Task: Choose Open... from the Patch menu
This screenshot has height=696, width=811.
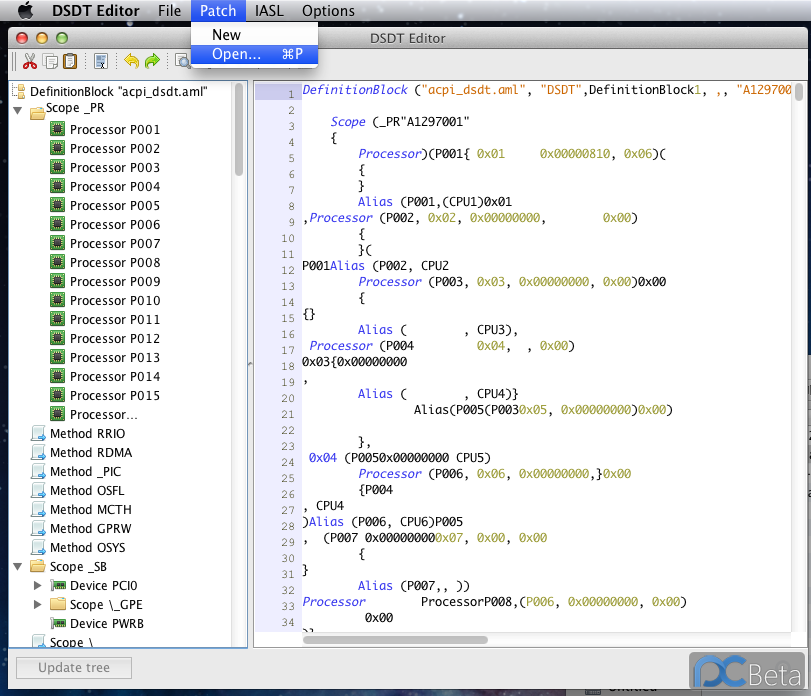Action: 237,54
